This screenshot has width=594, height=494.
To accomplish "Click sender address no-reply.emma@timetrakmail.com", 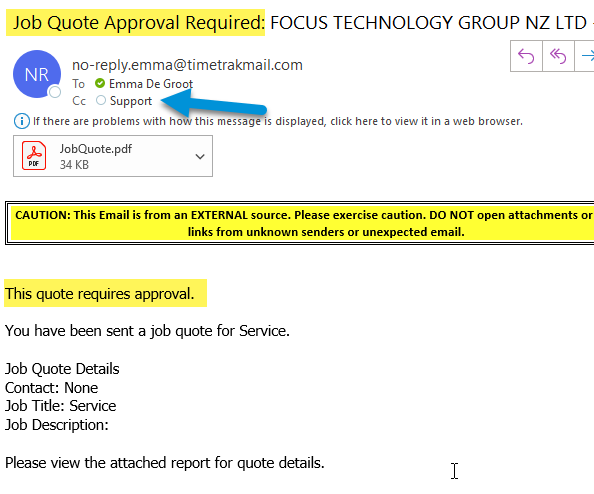I will click(187, 65).
